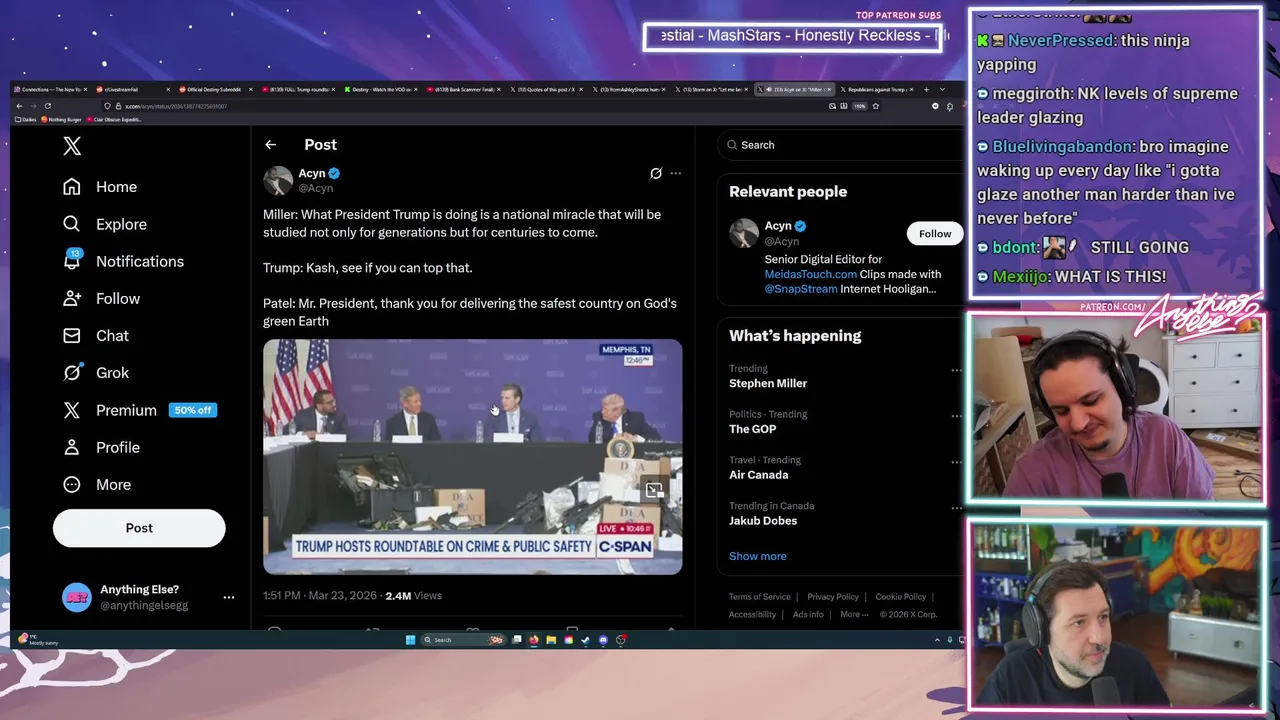The height and width of the screenshot is (720, 1280).
Task: Open the three-dot menu on Acyn's post
Action: pos(676,173)
